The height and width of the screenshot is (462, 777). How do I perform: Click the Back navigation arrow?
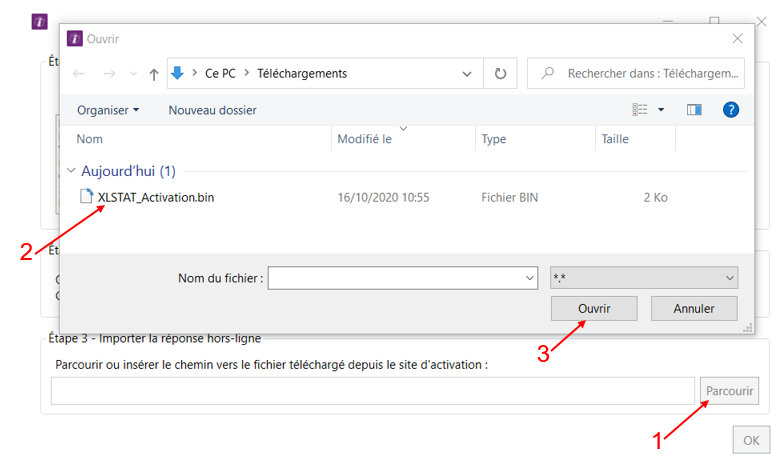tap(80, 74)
